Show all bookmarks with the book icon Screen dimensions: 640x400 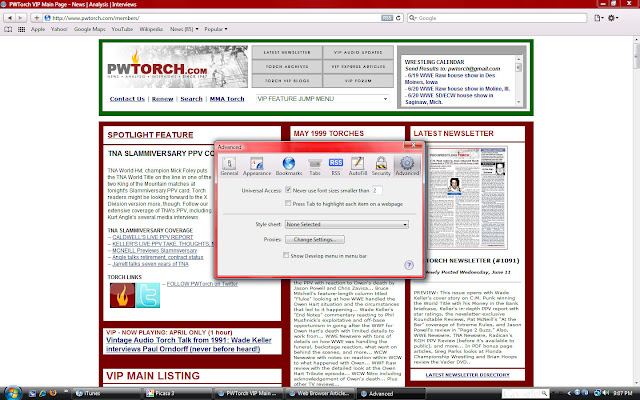point(8,29)
